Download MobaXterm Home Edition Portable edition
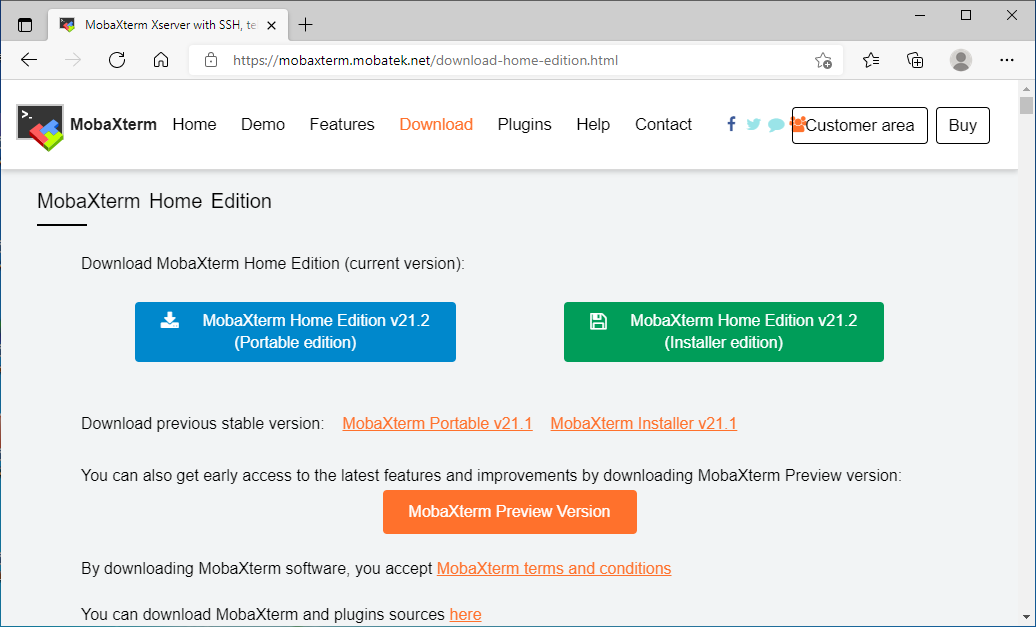Screen dimensions: 1036x627 295,332
